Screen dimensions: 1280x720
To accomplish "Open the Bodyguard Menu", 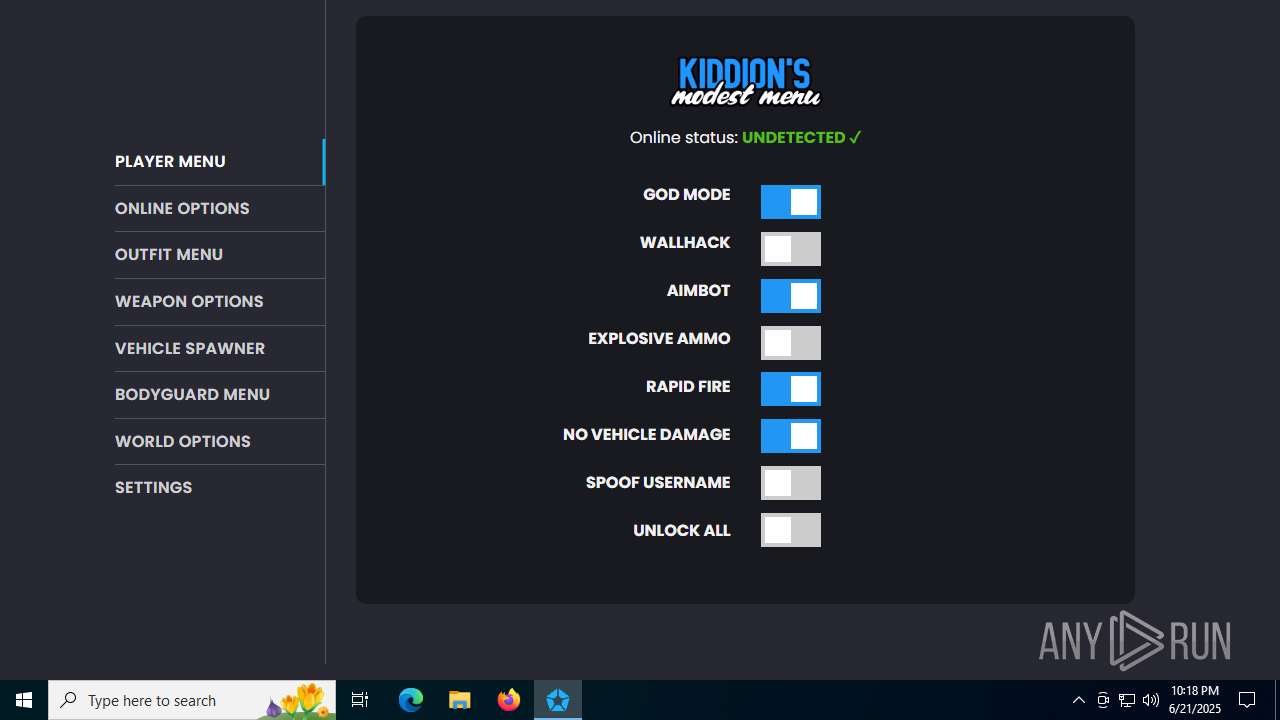I will click(x=219, y=395).
